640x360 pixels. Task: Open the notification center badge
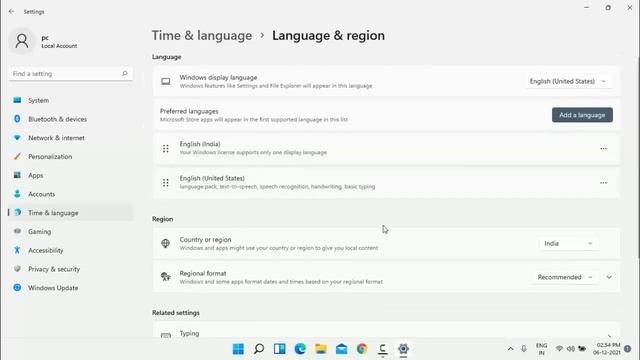(628, 349)
